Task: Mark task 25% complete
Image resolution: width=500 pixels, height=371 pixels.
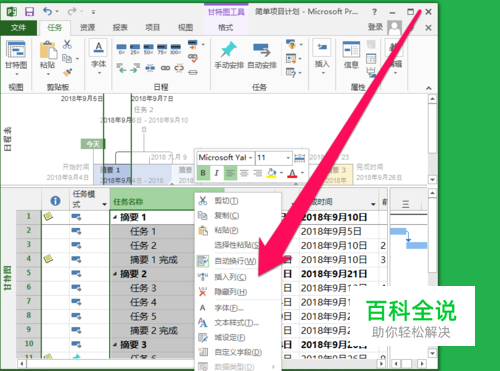Action: [135, 49]
